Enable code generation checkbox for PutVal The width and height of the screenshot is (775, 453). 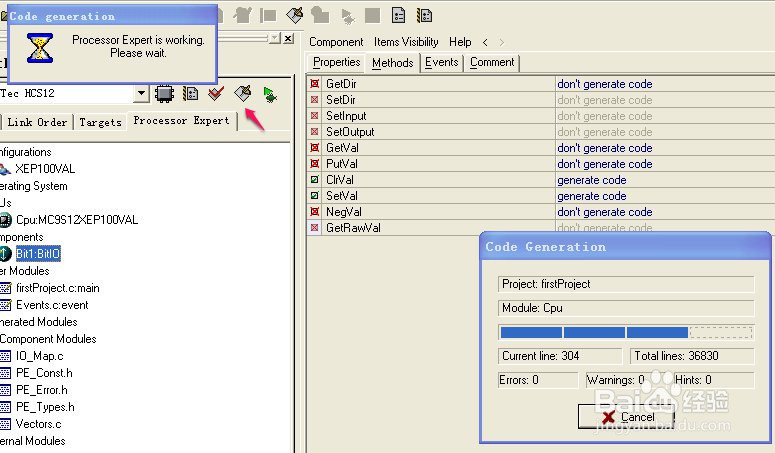pos(314,164)
